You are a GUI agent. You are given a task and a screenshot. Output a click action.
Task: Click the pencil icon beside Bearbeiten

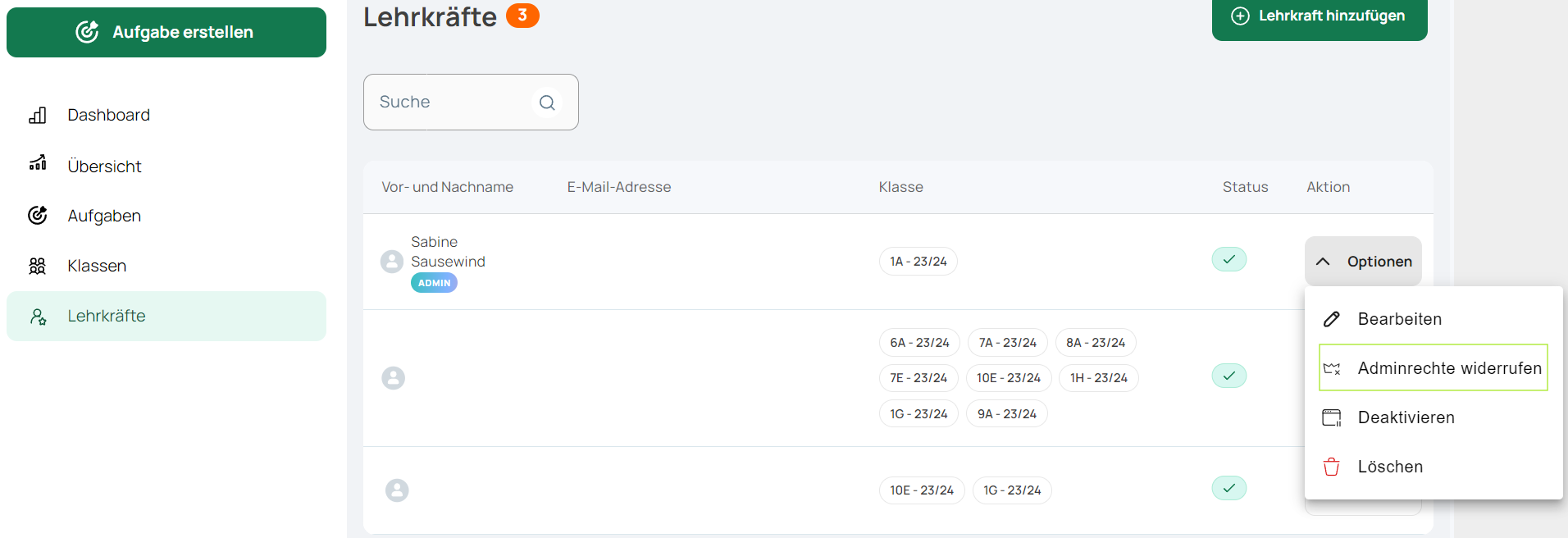point(1332,319)
